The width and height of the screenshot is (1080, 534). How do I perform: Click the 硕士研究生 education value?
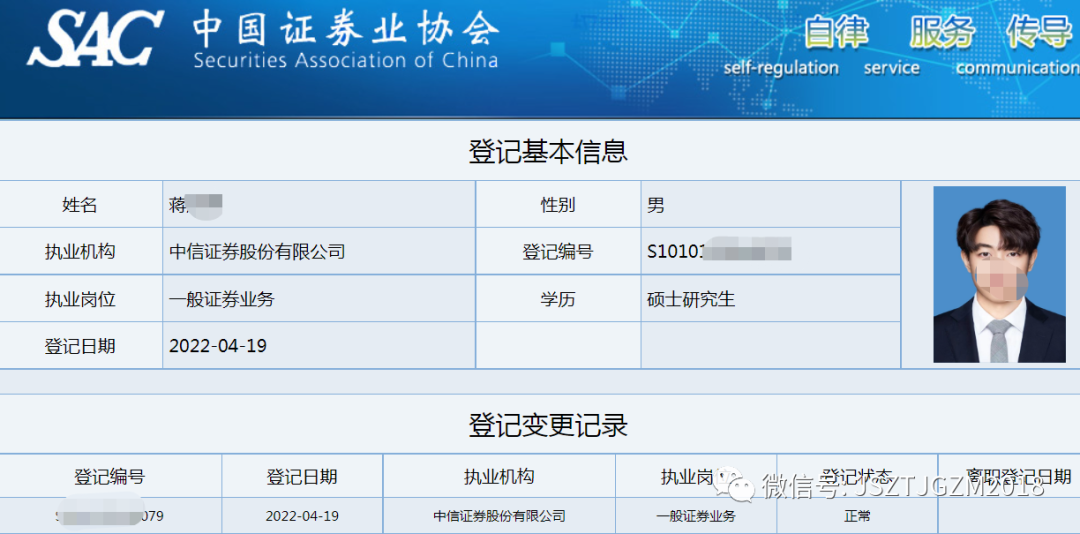tap(691, 299)
